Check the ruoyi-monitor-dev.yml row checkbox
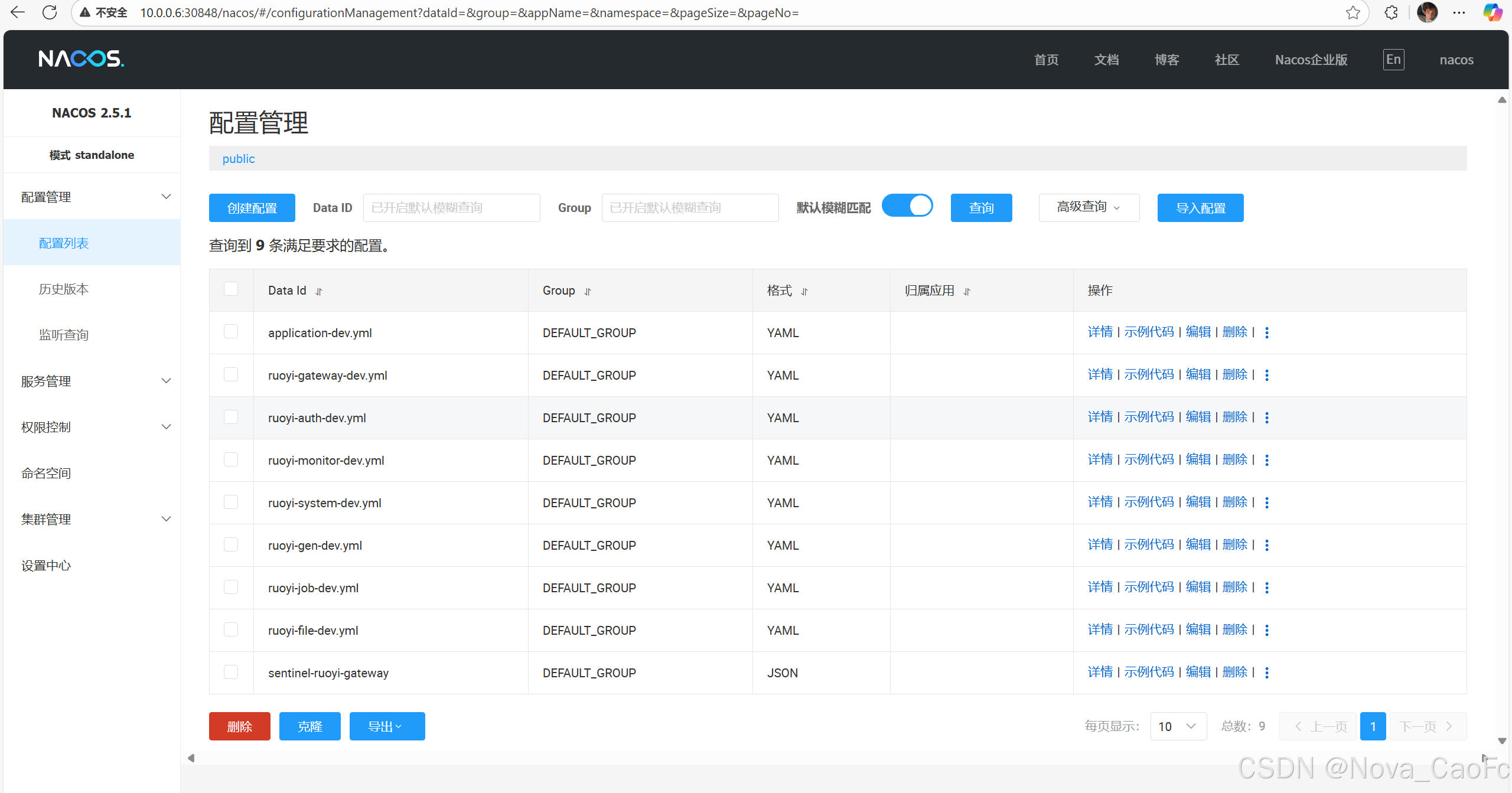The image size is (1512, 793). tap(231, 459)
